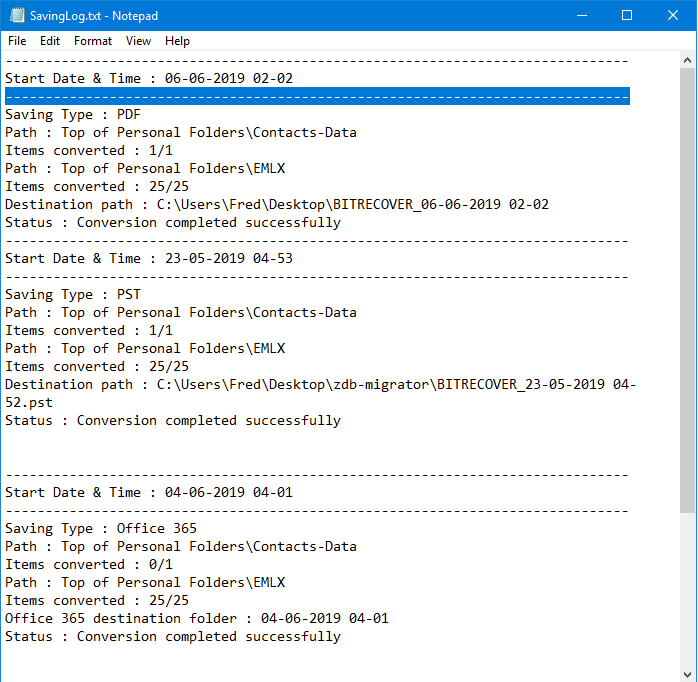The width and height of the screenshot is (698, 682).
Task: Click the Notepad icon in title bar
Action: click(x=17, y=16)
